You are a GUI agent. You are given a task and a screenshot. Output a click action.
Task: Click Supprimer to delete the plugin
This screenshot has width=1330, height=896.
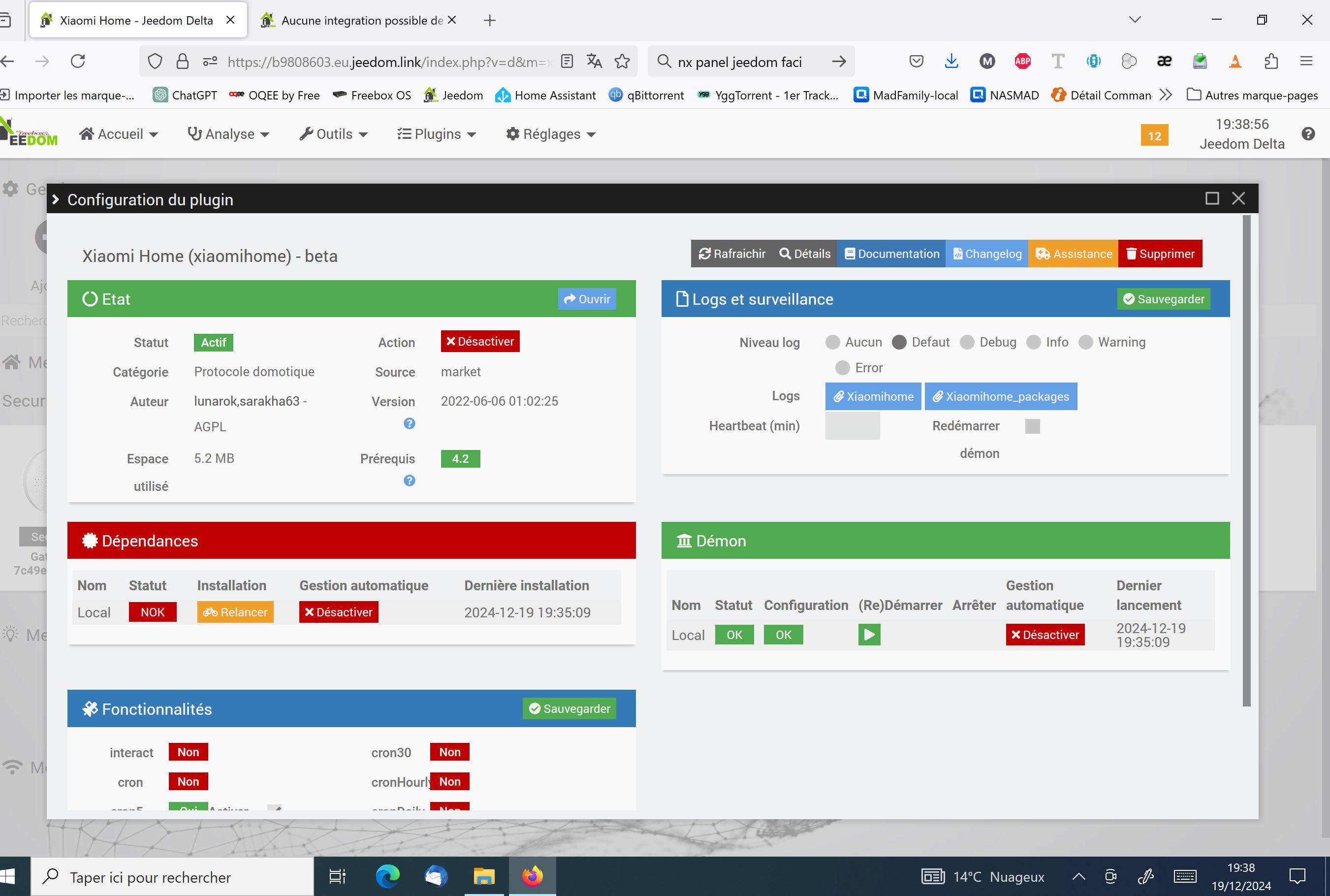[x=1160, y=254]
